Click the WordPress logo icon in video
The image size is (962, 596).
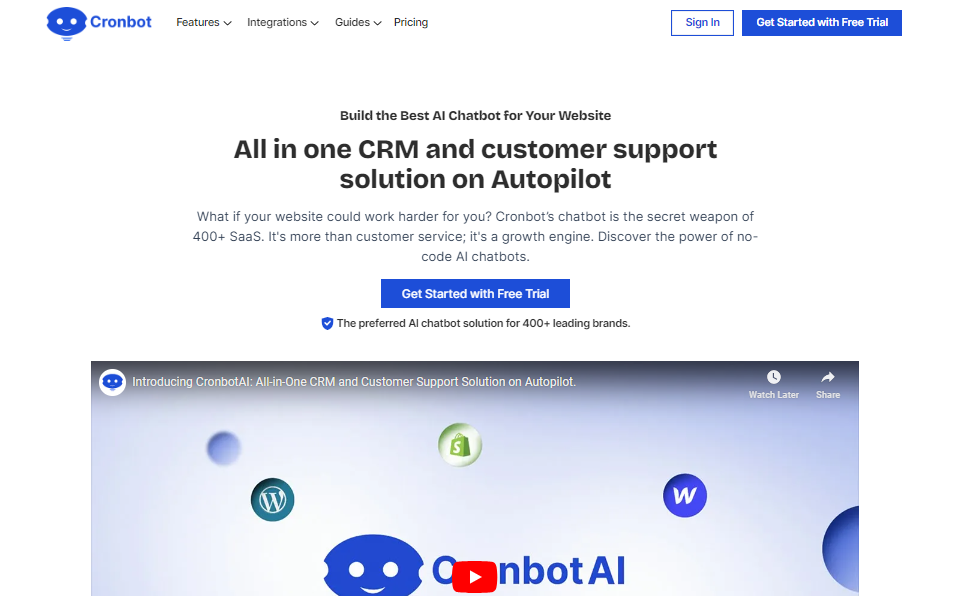pos(272,500)
